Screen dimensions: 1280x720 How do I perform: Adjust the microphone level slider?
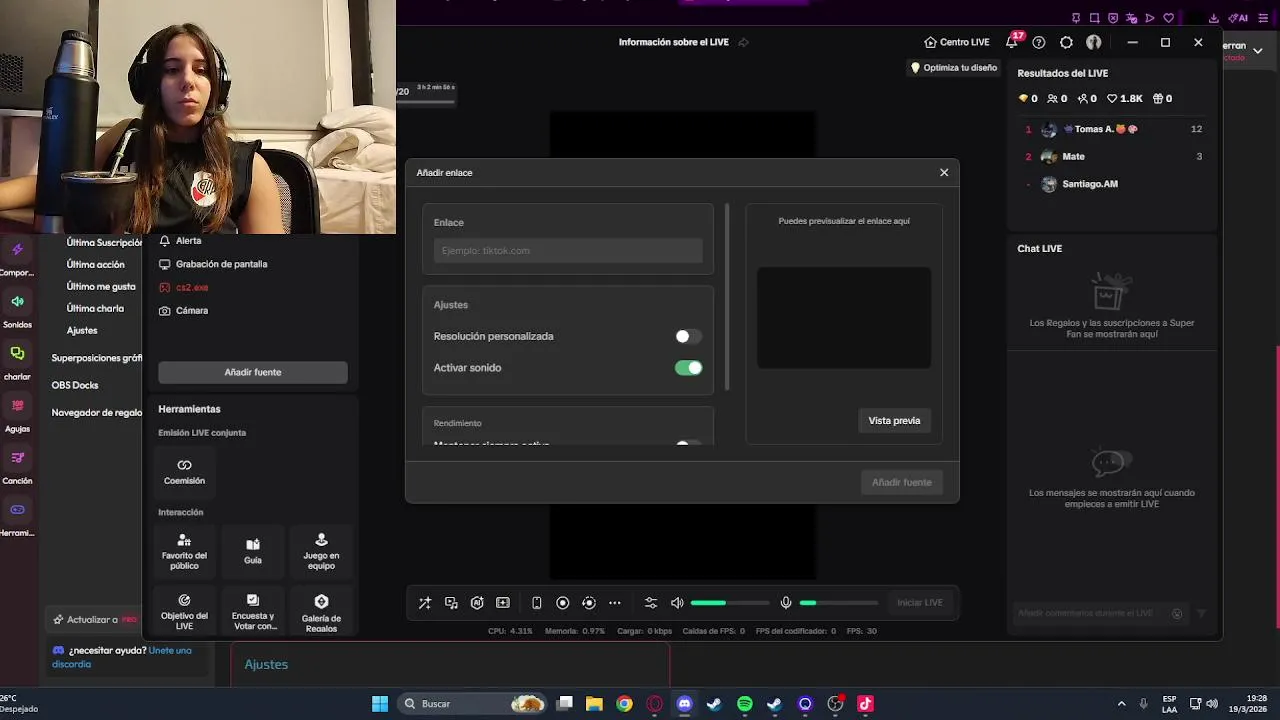pyautogui.click(x=839, y=603)
